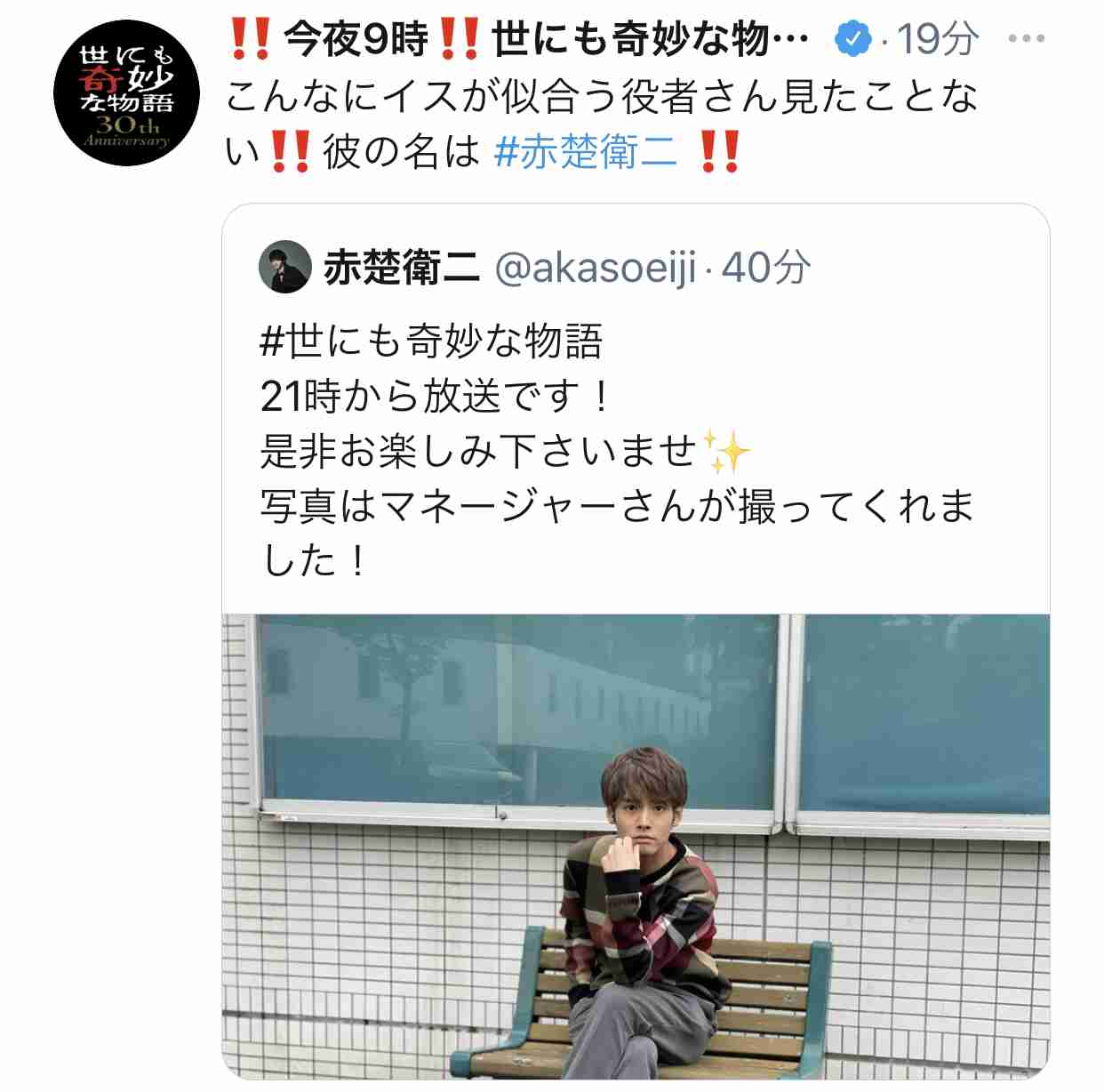Screen dimensions: 1104x1092
Task: Click the sparkles emoji in quoted tweet
Action: click(726, 451)
